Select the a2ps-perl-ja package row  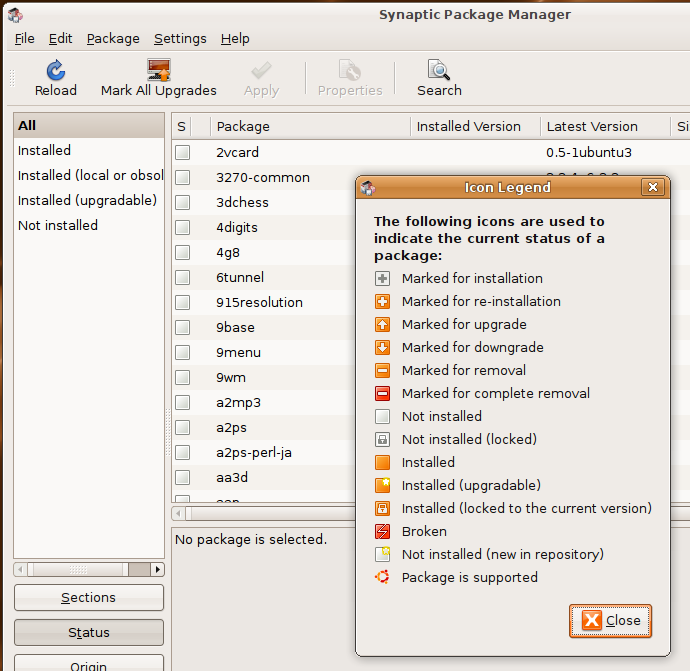(264, 453)
